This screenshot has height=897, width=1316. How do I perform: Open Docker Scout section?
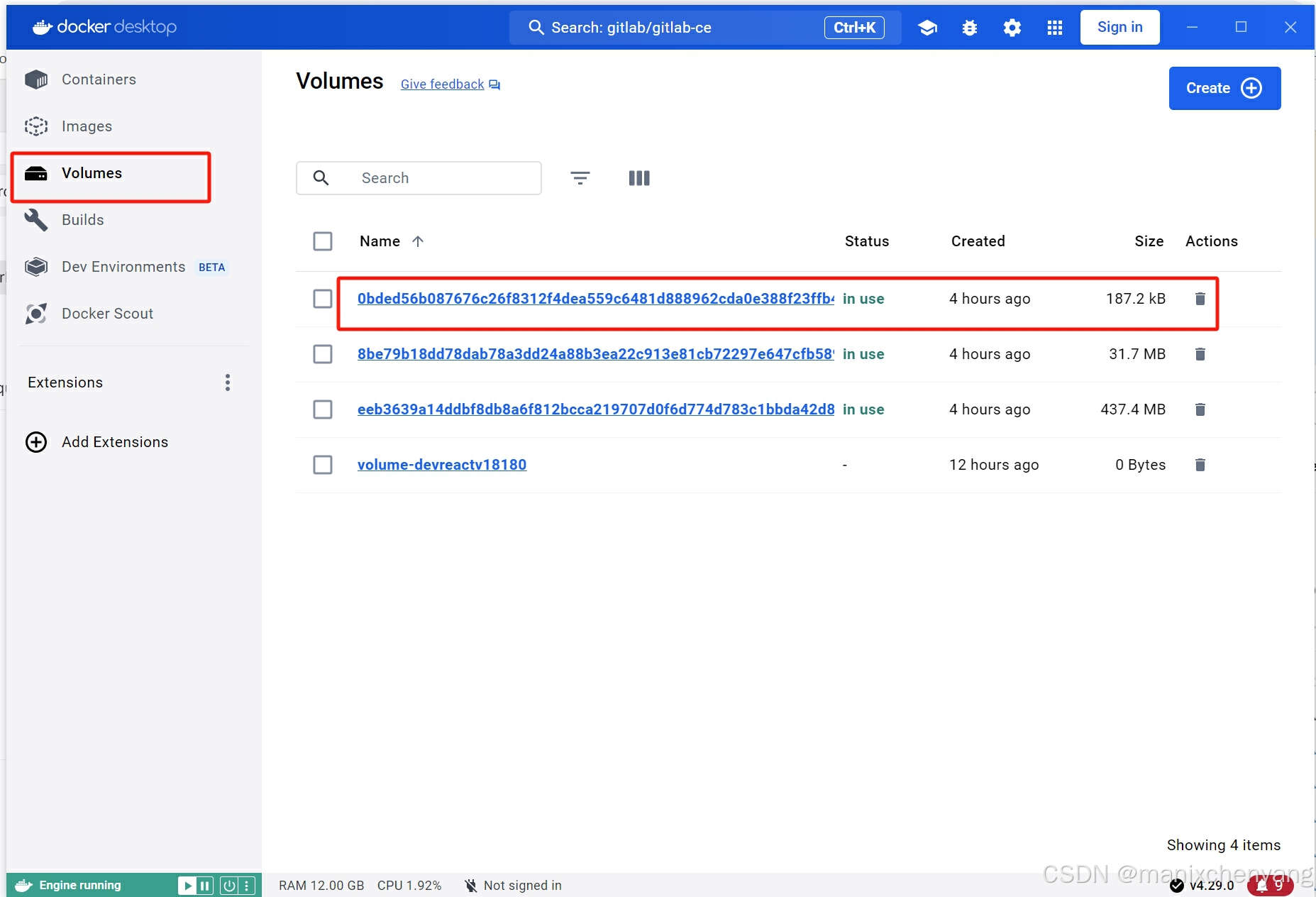click(x=107, y=314)
